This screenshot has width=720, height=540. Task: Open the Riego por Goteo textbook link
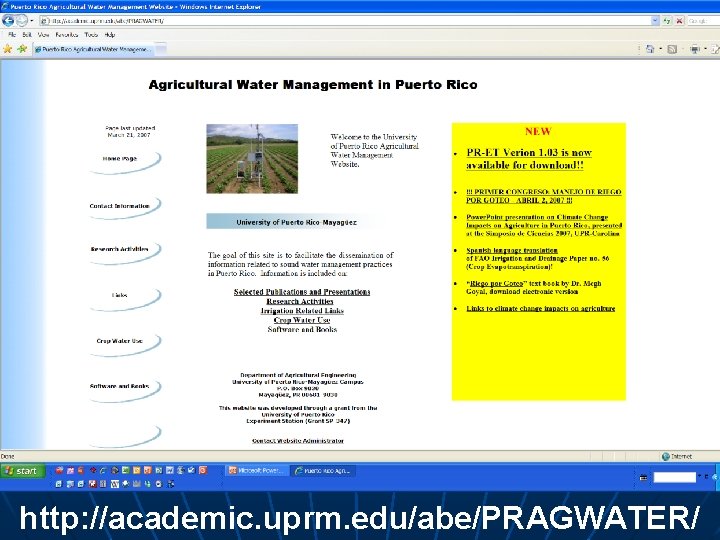click(x=496, y=283)
